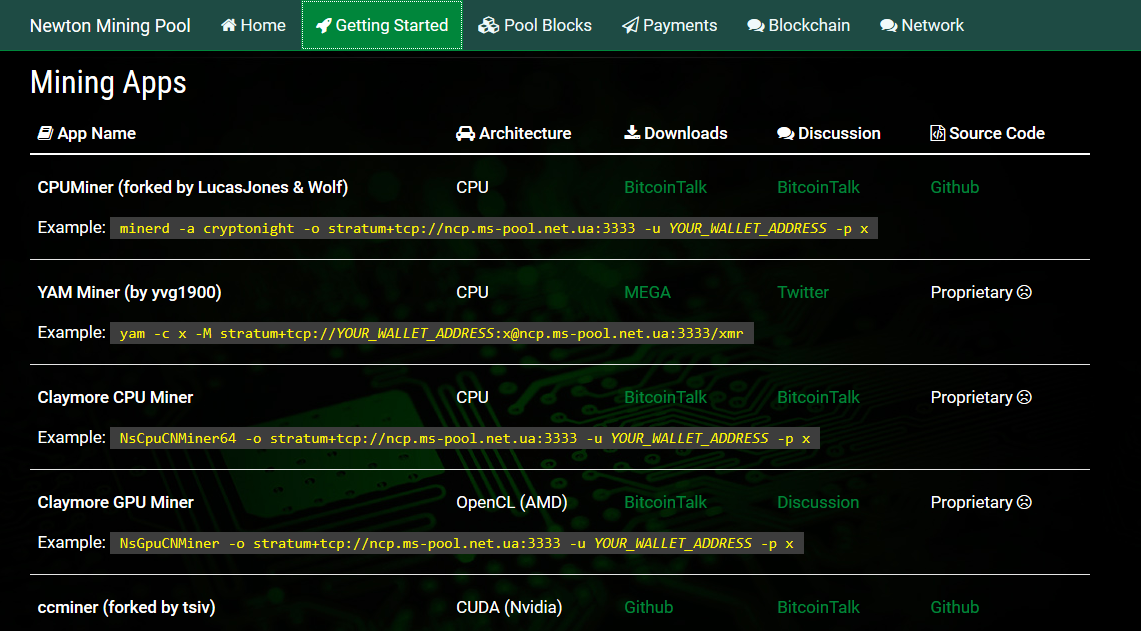Viewport: 1141px width, 631px height.
Task: Click the Source Code column header
Action: 987,133
